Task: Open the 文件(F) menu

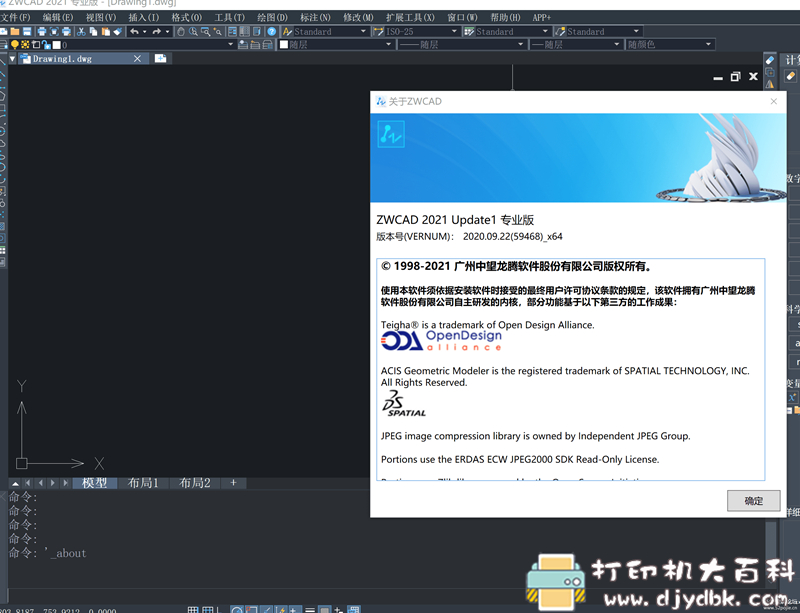Action: pos(15,17)
